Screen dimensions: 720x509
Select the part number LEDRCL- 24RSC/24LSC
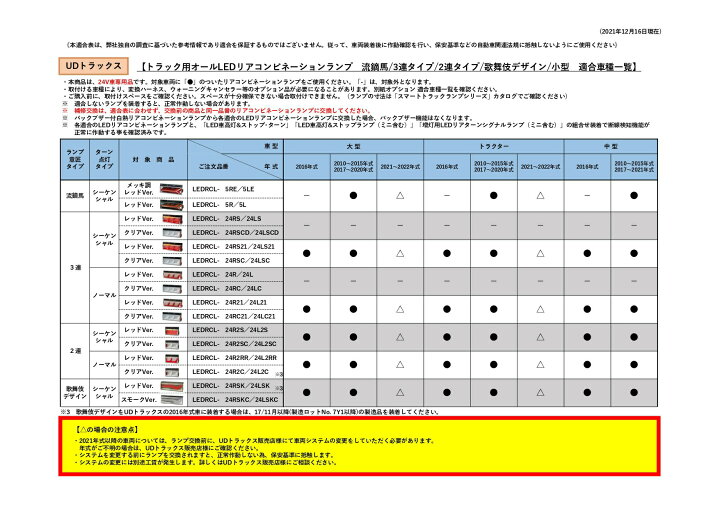tap(231, 260)
